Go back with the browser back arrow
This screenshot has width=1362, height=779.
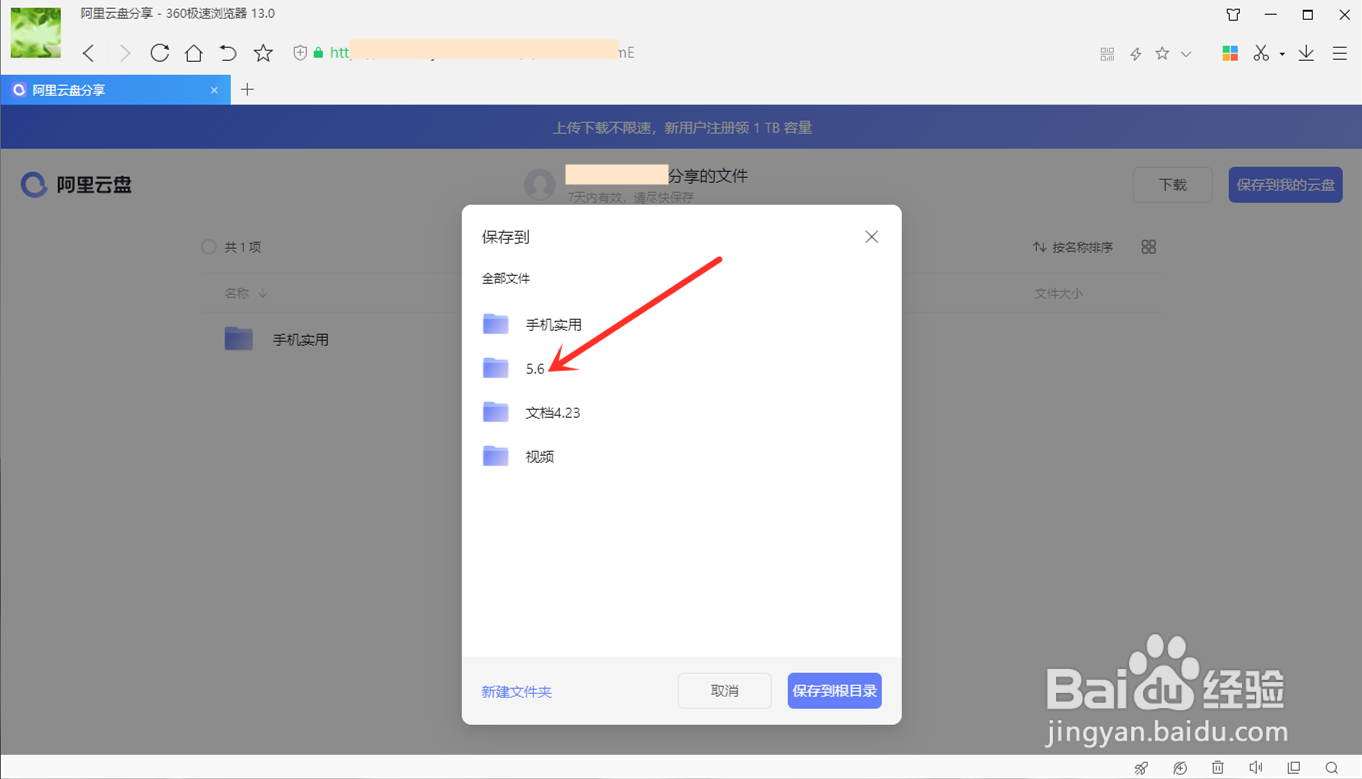click(89, 53)
